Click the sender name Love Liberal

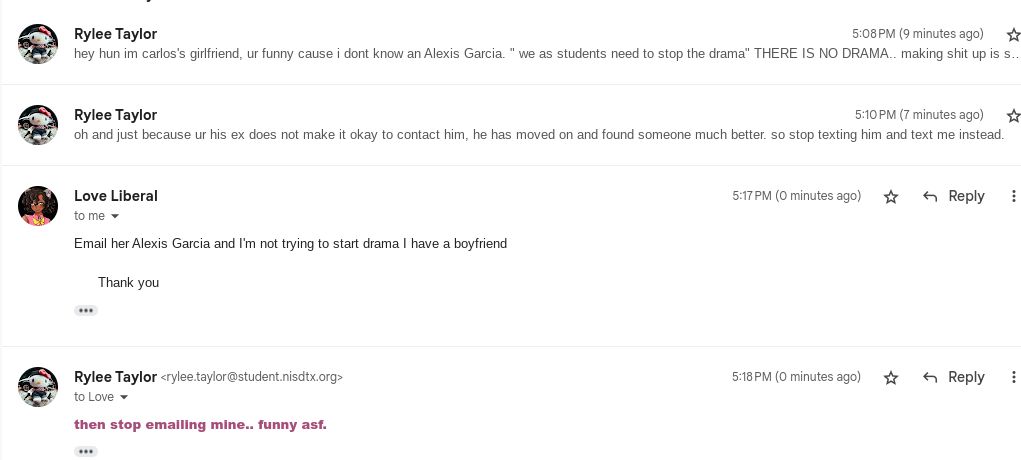tap(116, 196)
